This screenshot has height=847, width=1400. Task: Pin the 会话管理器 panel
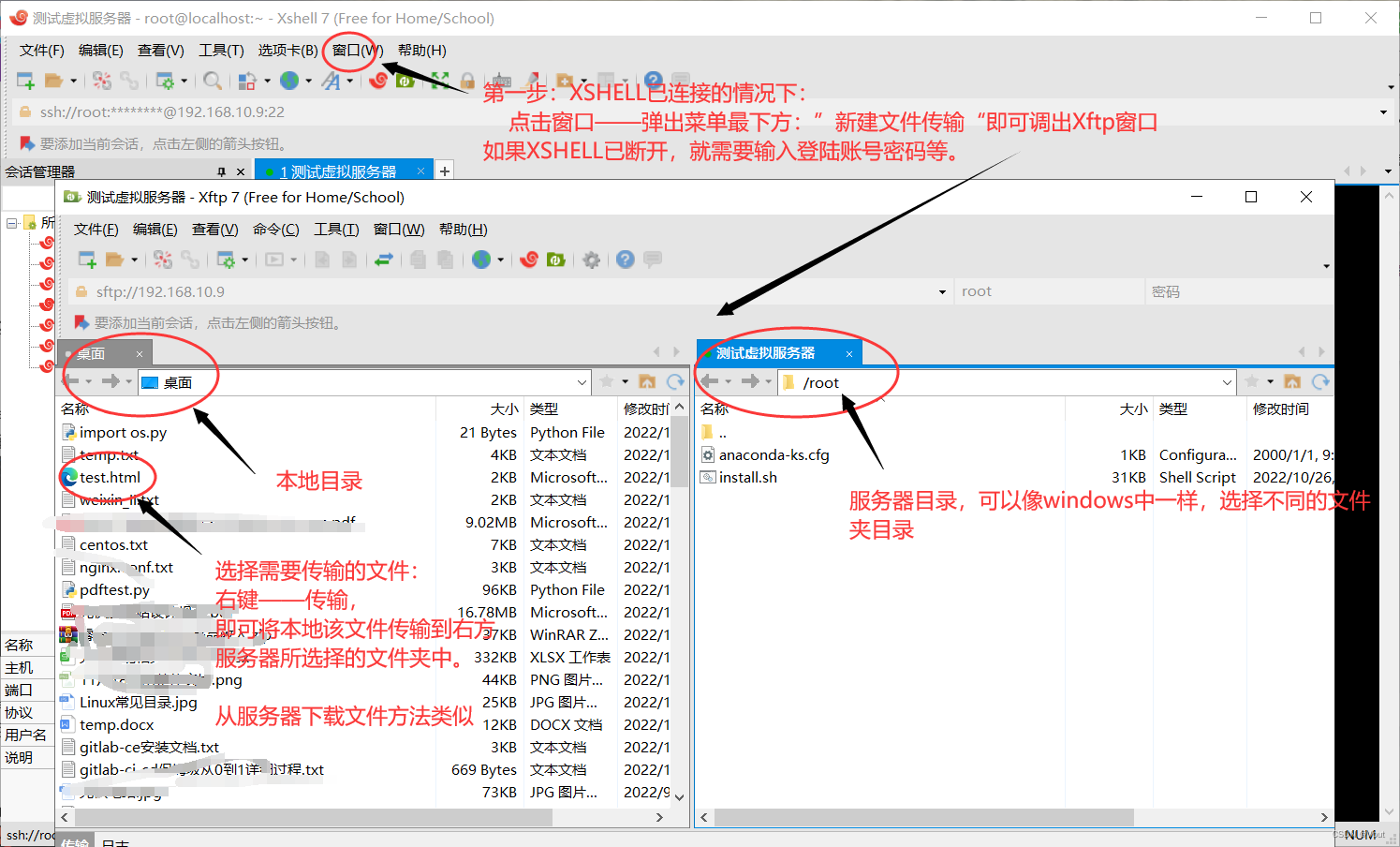pyautogui.click(x=222, y=171)
